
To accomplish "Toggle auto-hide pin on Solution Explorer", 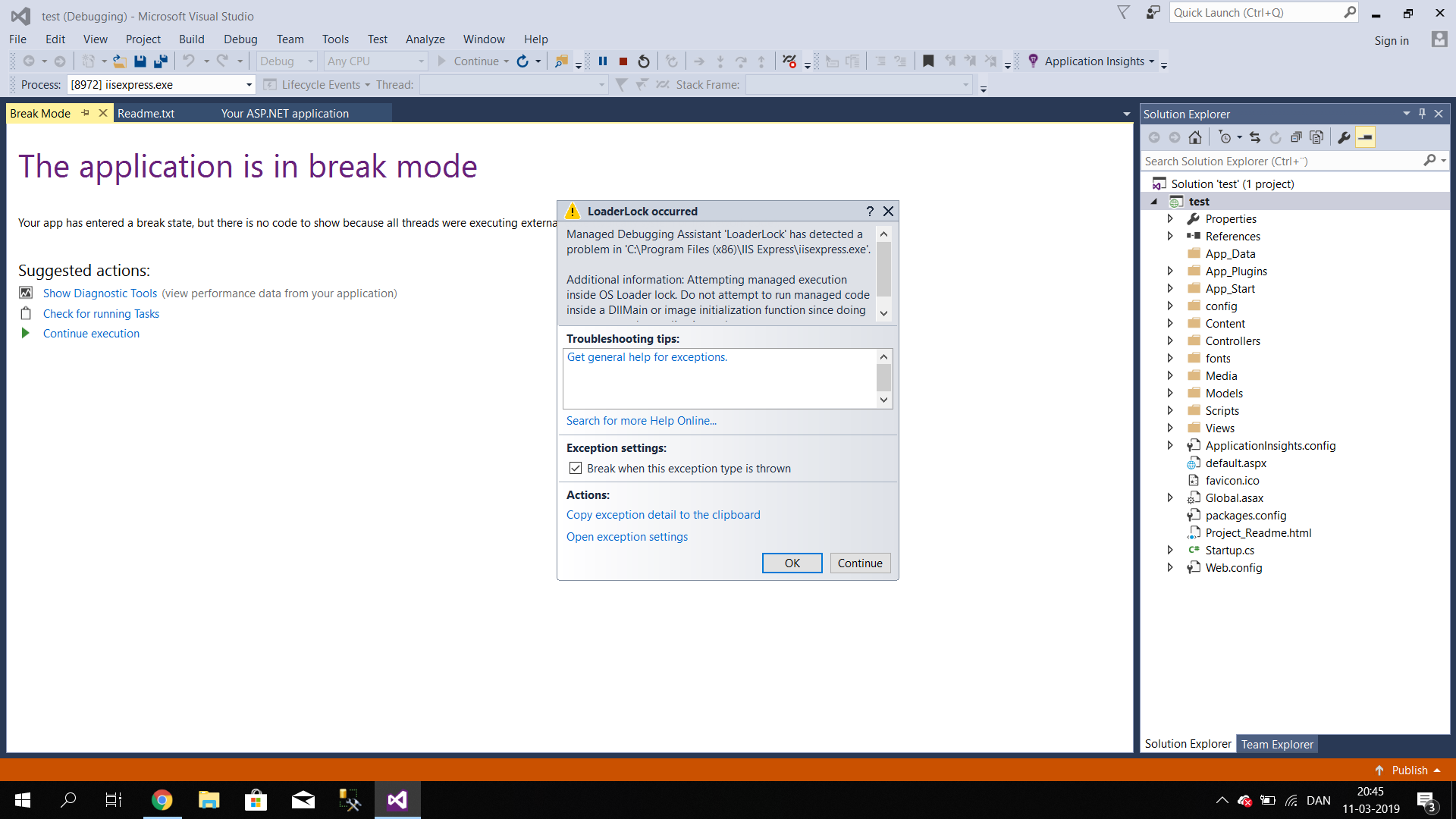I will [x=1423, y=114].
